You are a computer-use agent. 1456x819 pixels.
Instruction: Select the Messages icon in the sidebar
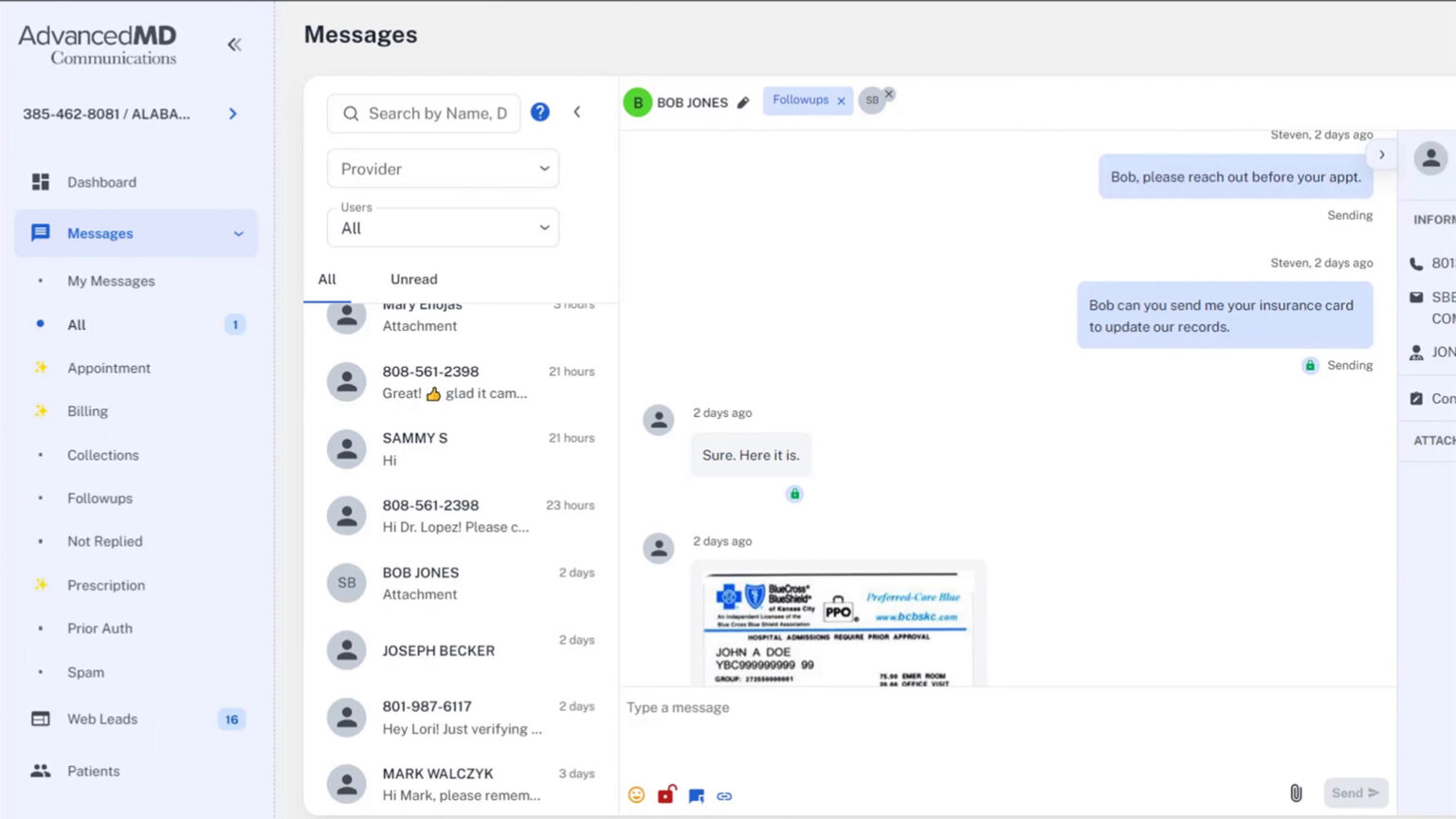39,233
